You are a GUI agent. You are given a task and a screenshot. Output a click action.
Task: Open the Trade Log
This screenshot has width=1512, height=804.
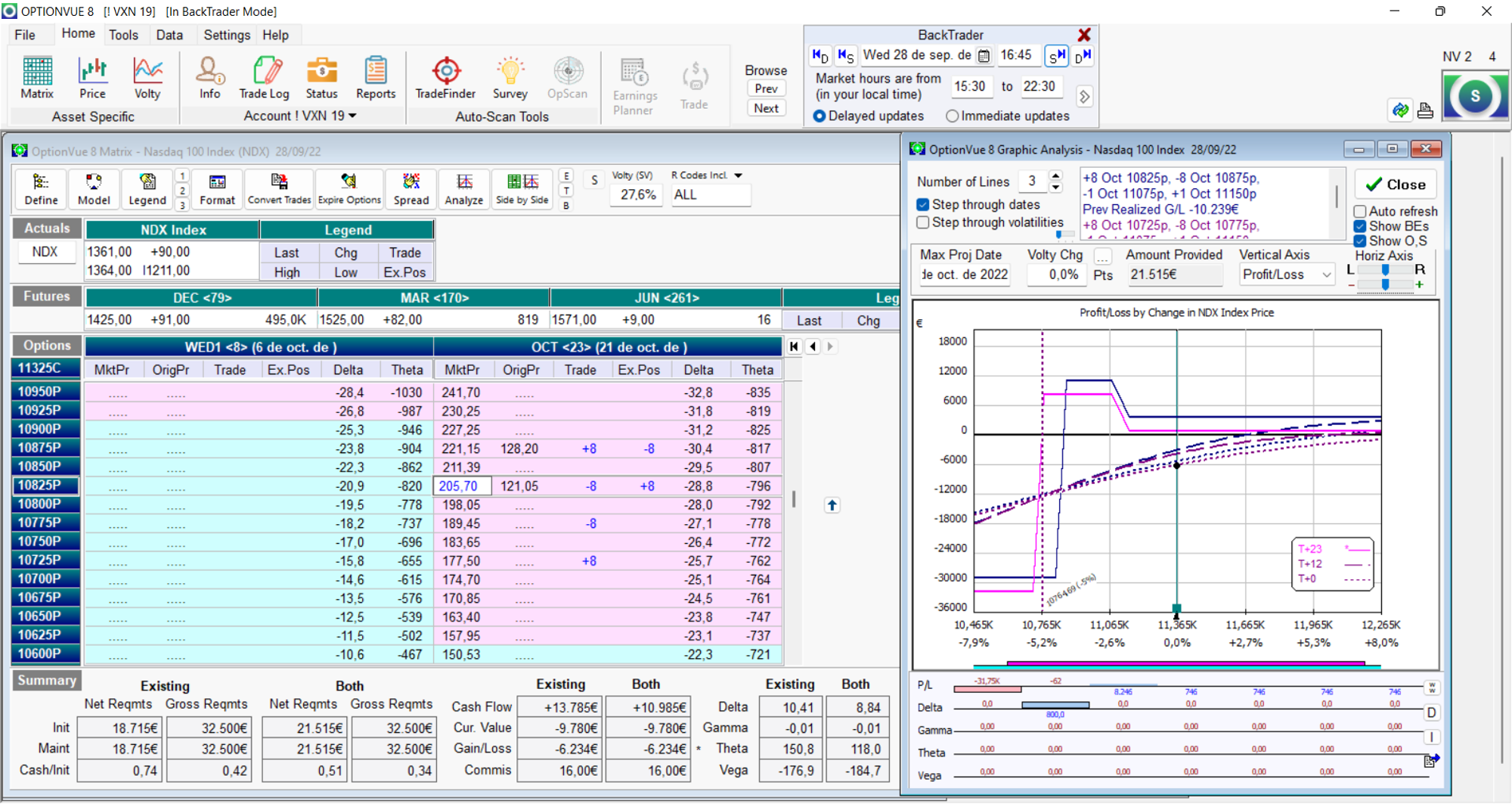tap(264, 78)
